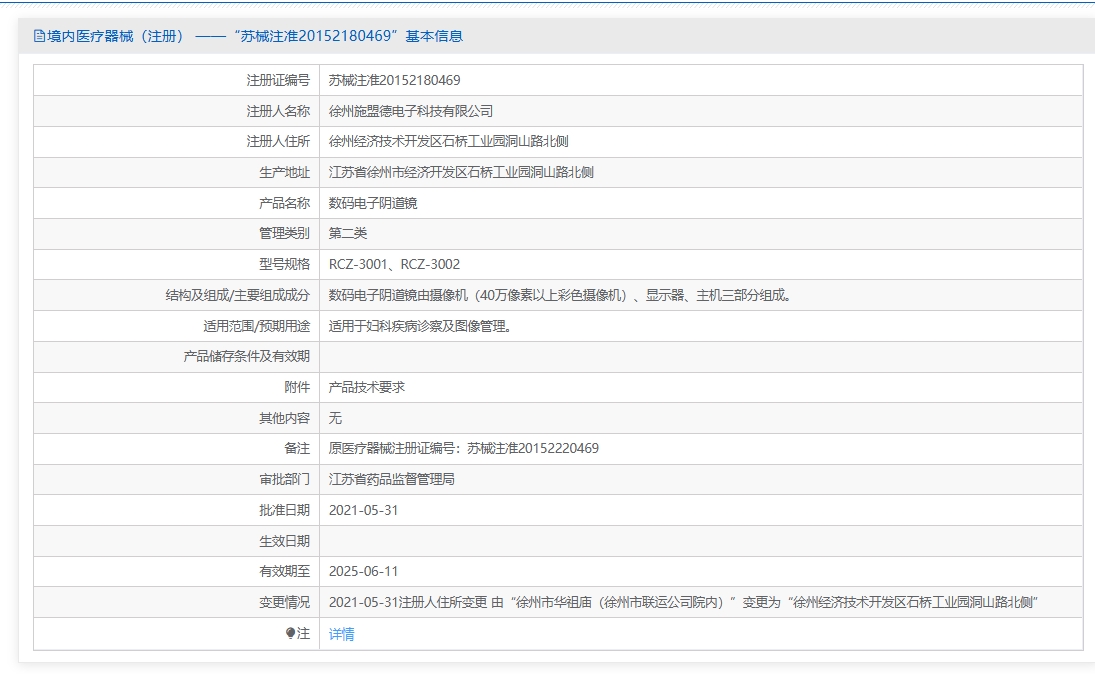Select remark with original number 苏械注准20152220469
The height and width of the screenshot is (674, 1095).
coord(464,448)
